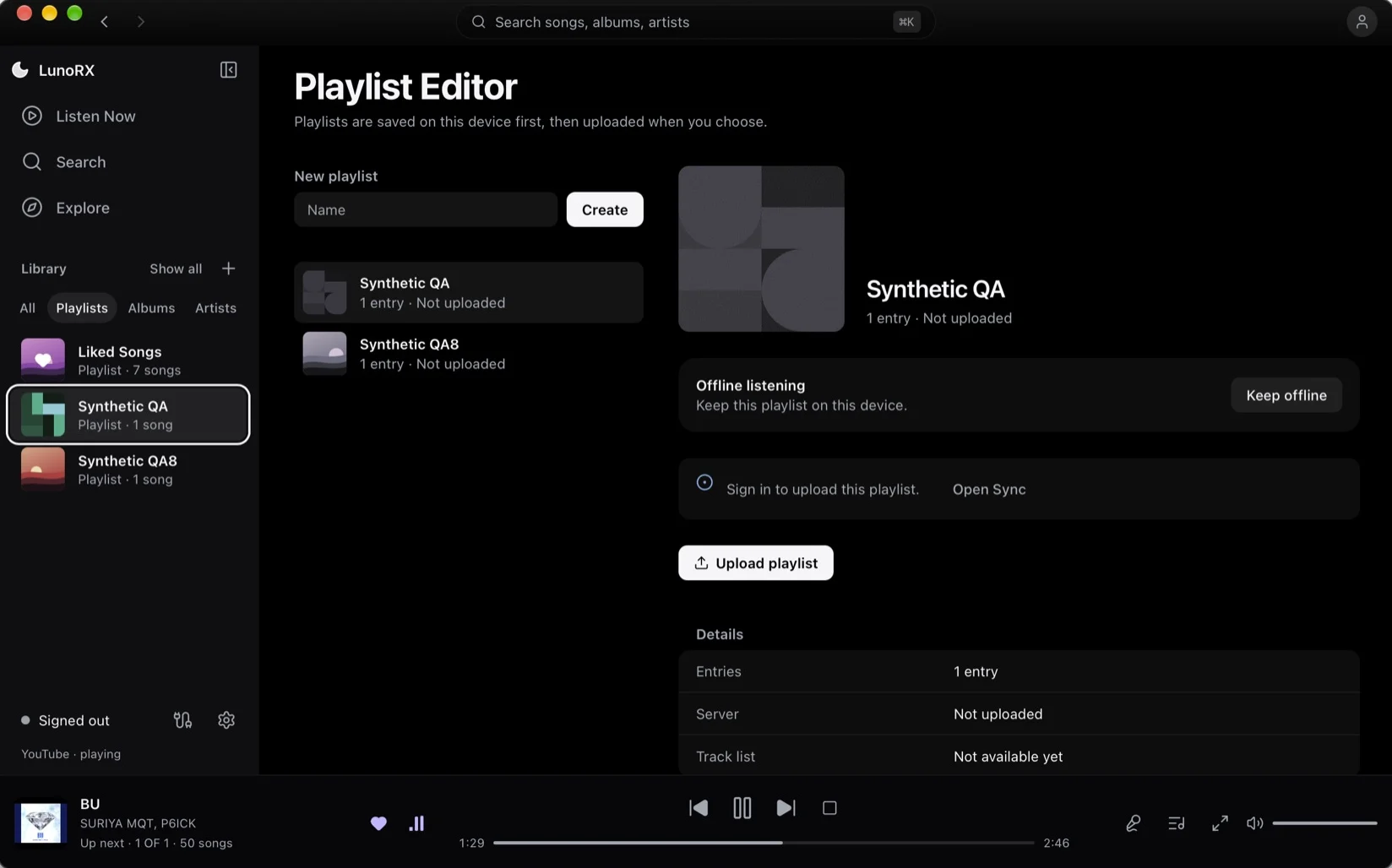Seek on the song progress bar
1392x868 pixels.
pyautogui.click(x=764, y=843)
